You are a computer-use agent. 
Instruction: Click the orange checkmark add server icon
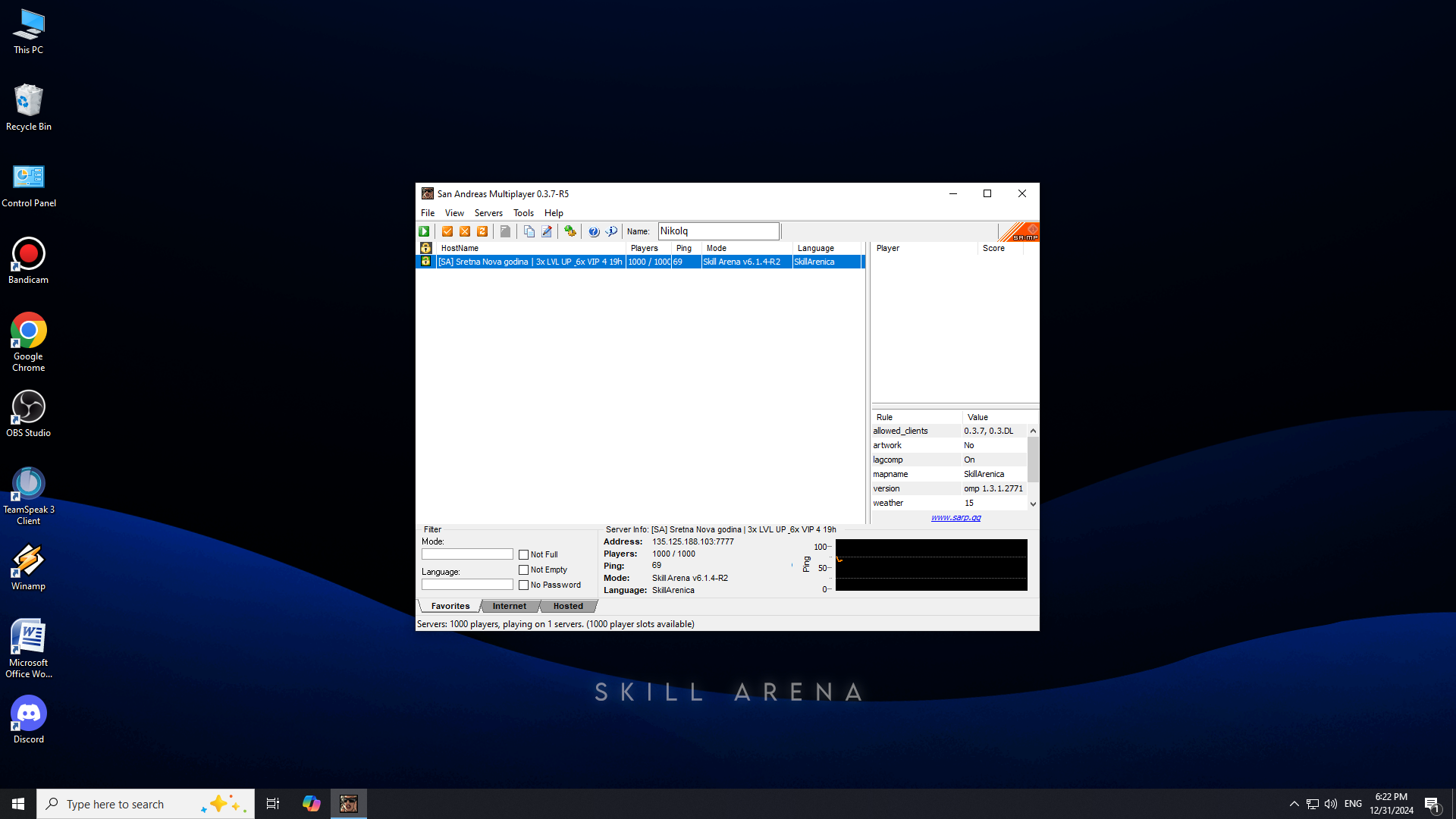click(x=447, y=231)
